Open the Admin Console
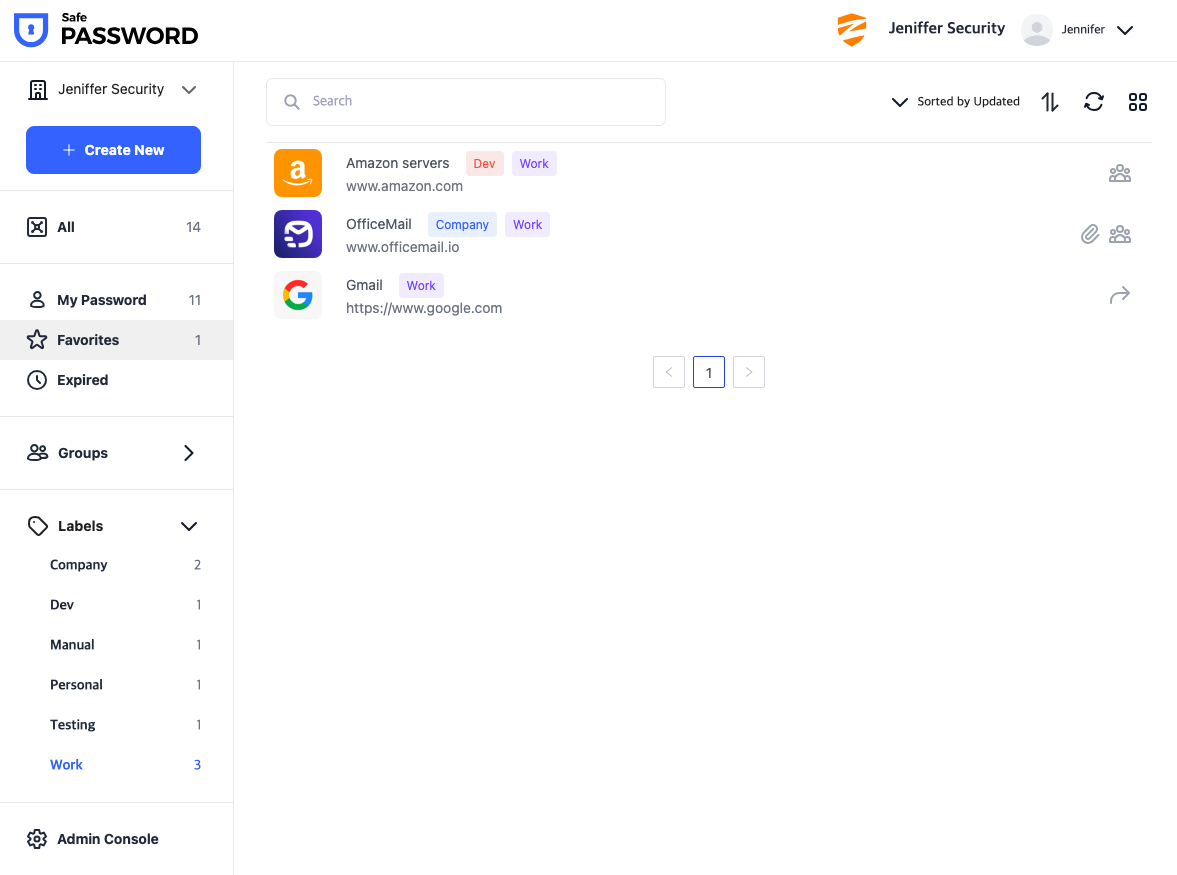The image size is (1177, 875). (x=107, y=839)
